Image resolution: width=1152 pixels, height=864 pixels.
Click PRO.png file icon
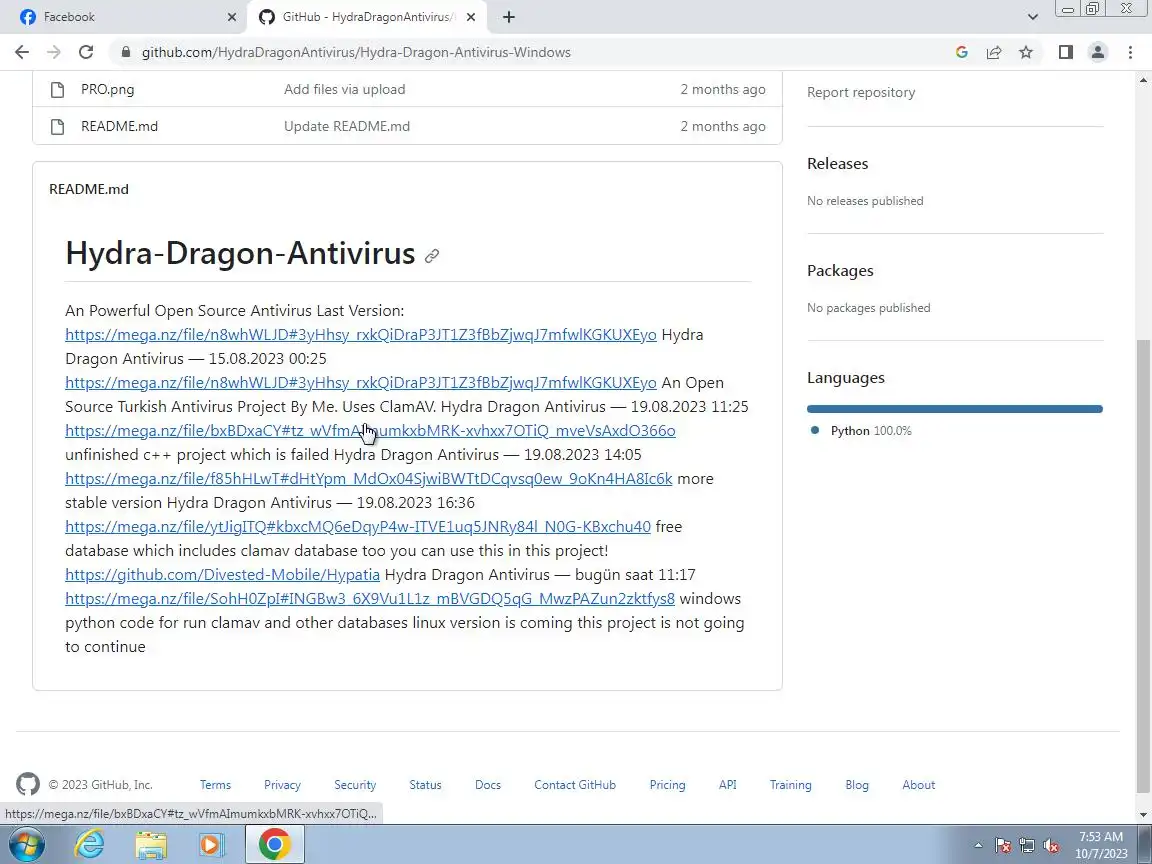pyautogui.click(x=57, y=90)
